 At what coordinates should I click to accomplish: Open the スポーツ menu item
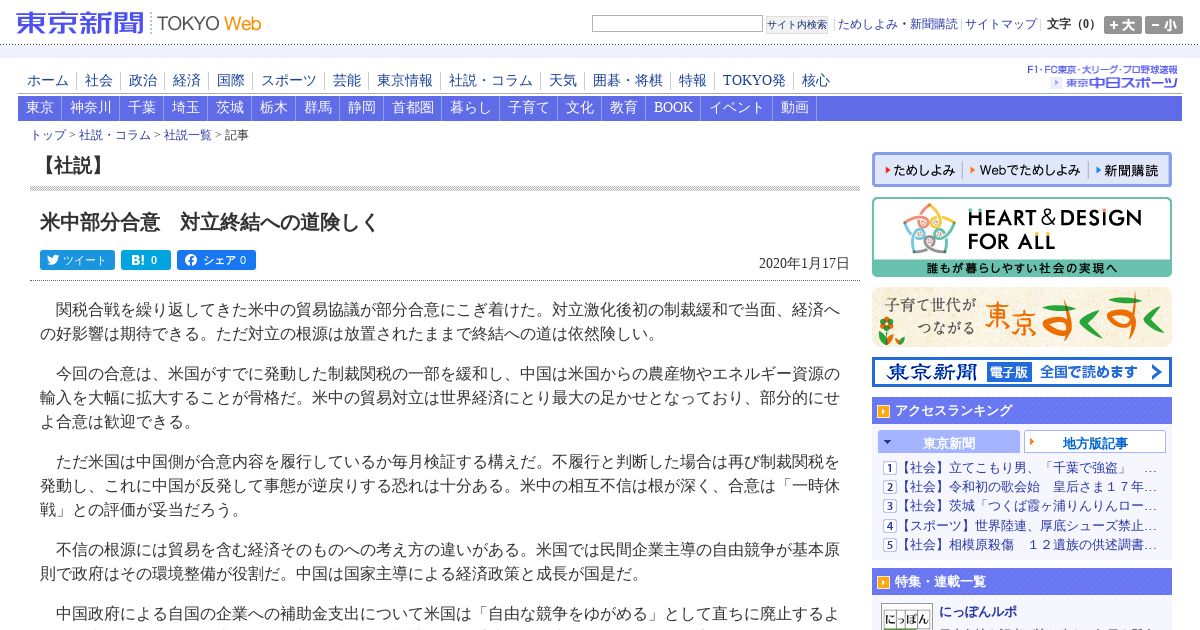click(x=289, y=81)
